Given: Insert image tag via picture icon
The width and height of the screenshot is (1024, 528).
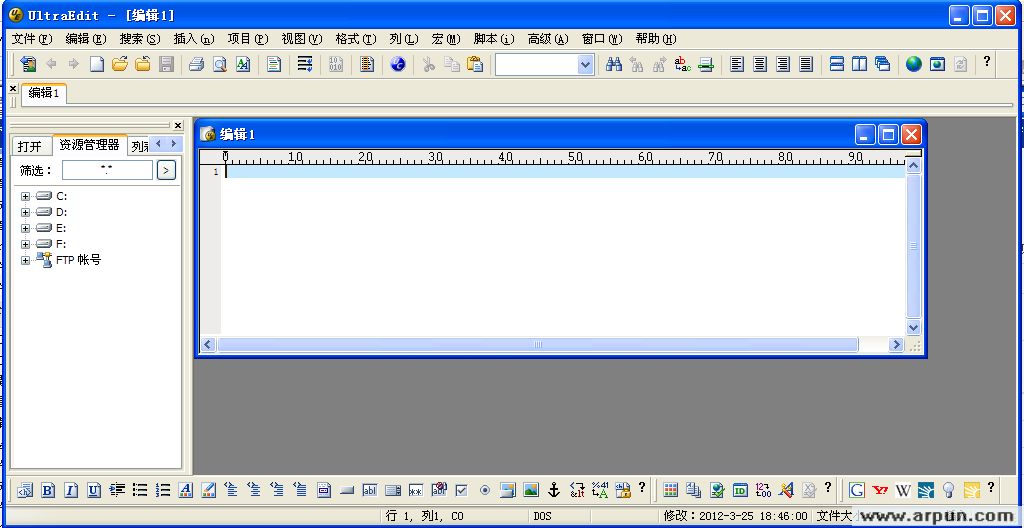Looking at the screenshot, I should [531, 490].
